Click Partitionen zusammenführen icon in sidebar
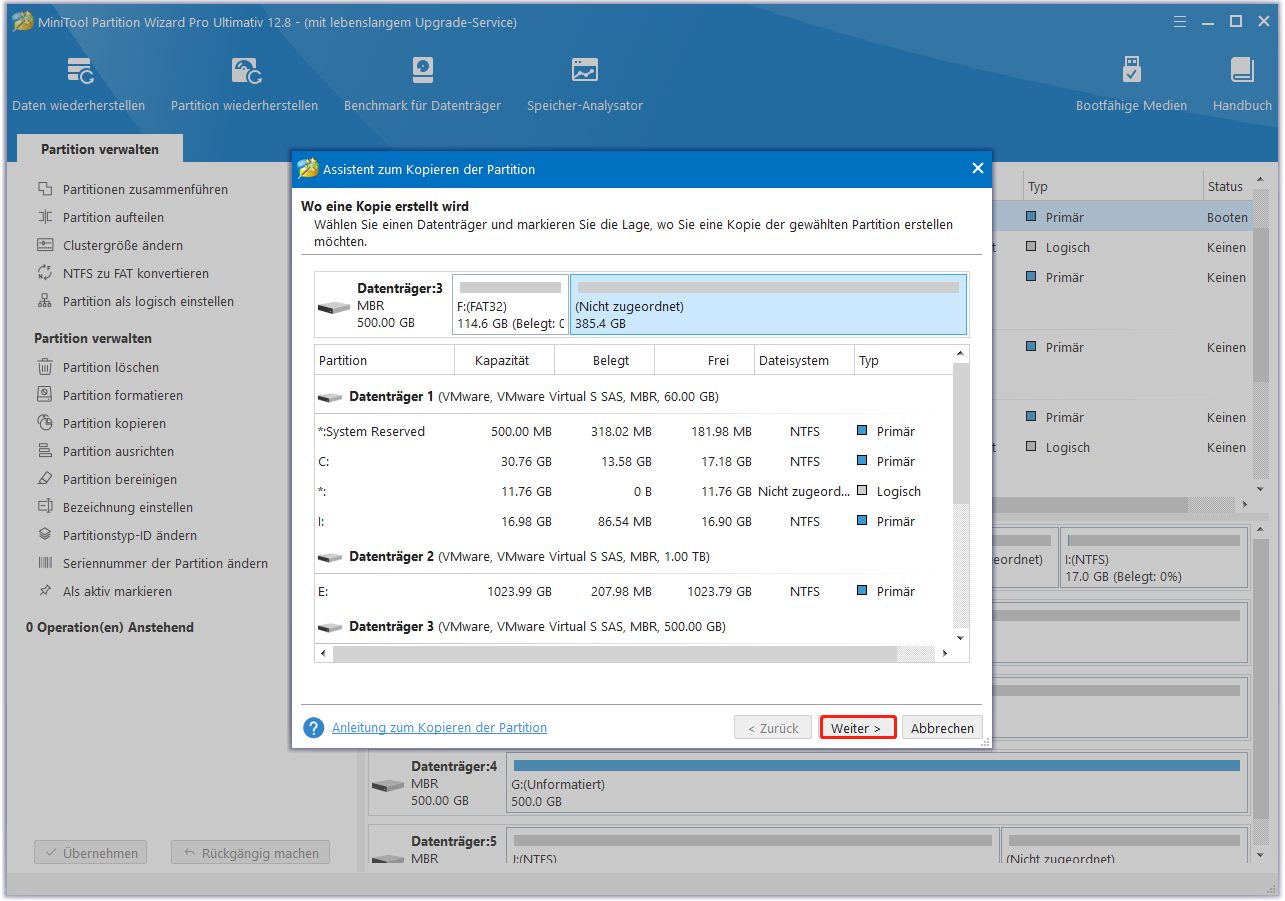This screenshot has height=901, width=1285. [45, 189]
